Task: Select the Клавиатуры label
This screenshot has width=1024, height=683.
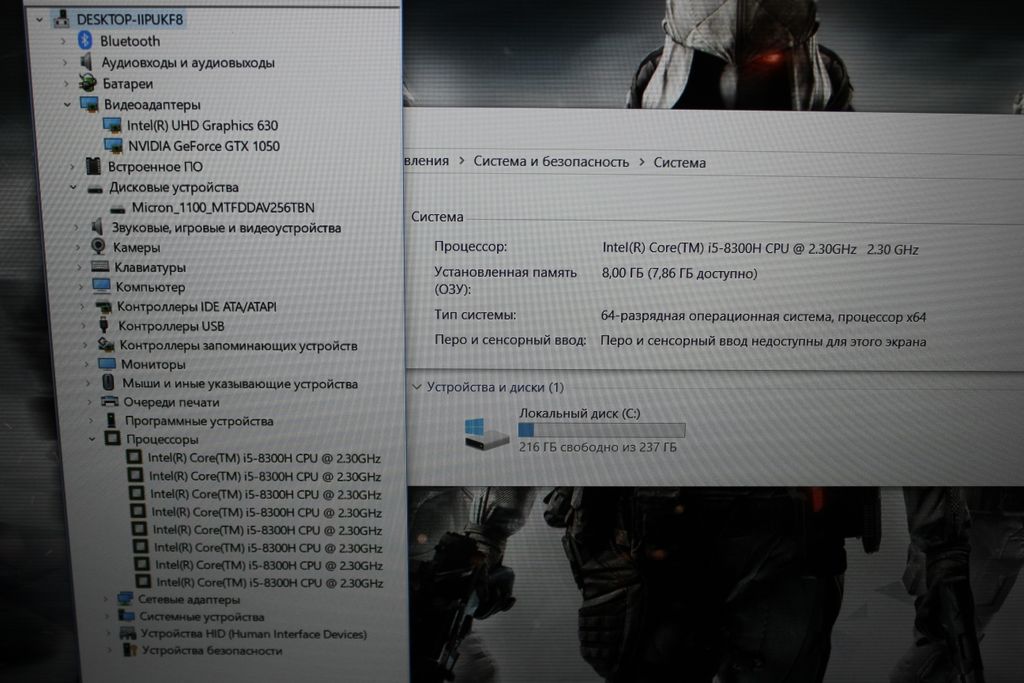Action: pos(150,267)
